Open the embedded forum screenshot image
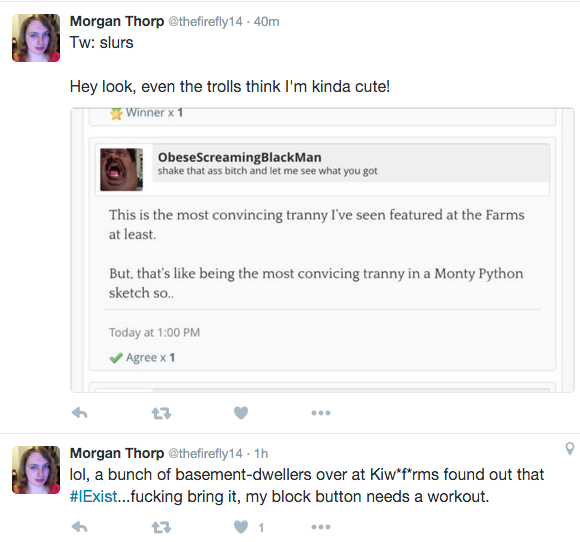This screenshot has width=580, height=542. tap(322, 250)
